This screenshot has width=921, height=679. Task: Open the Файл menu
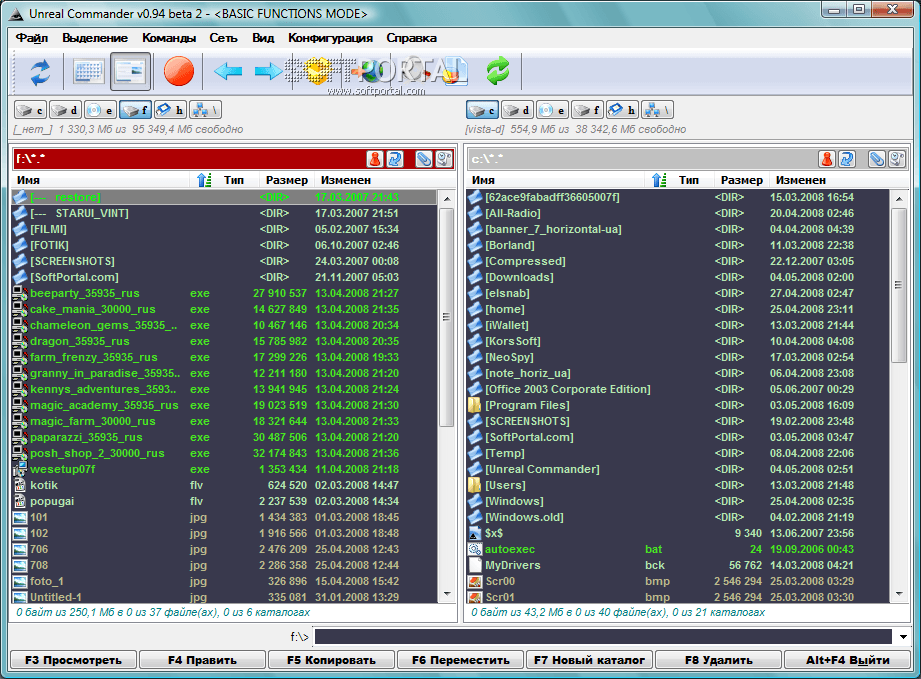pos(32,38)
